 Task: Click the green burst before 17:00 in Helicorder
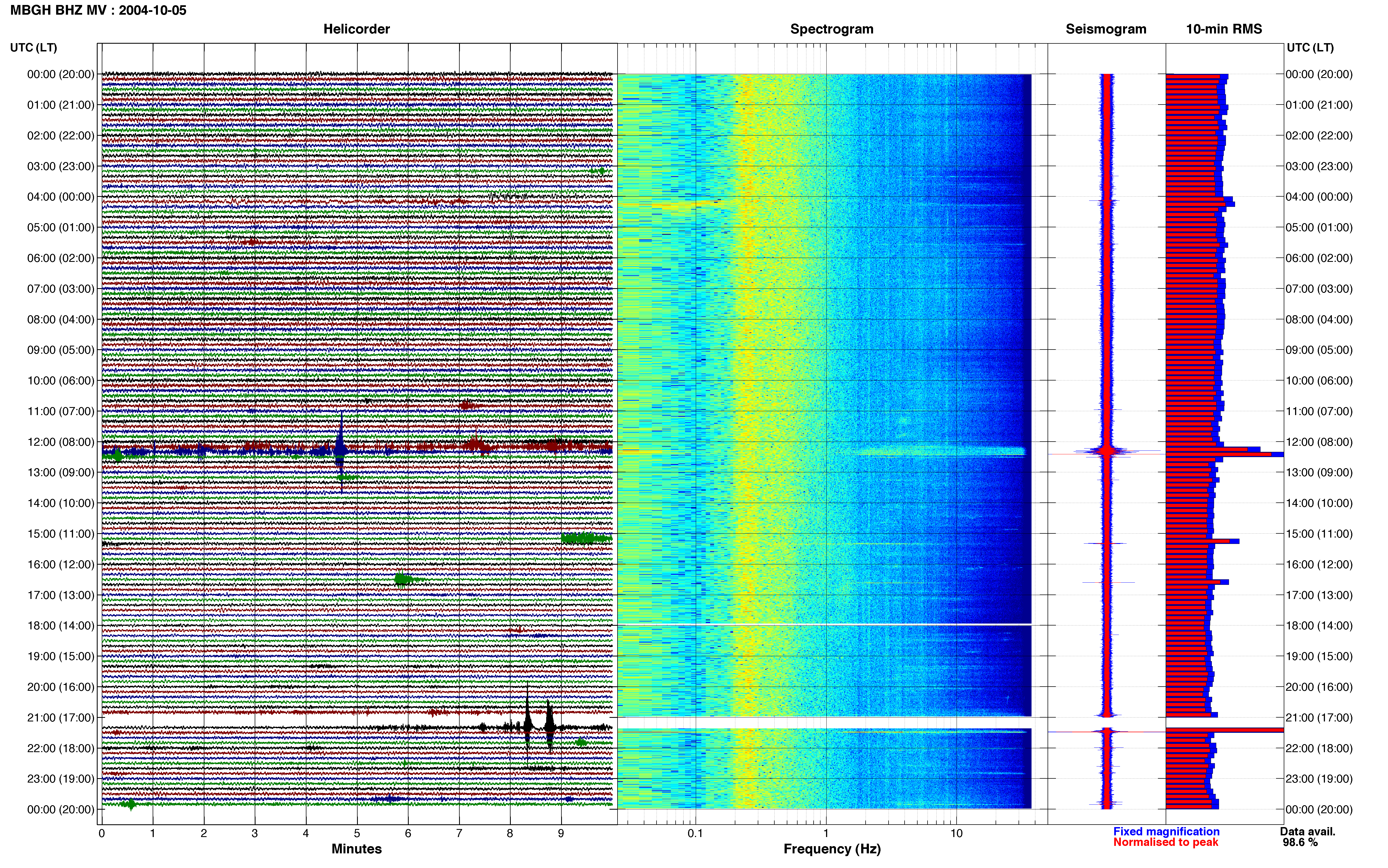[403, 579]
